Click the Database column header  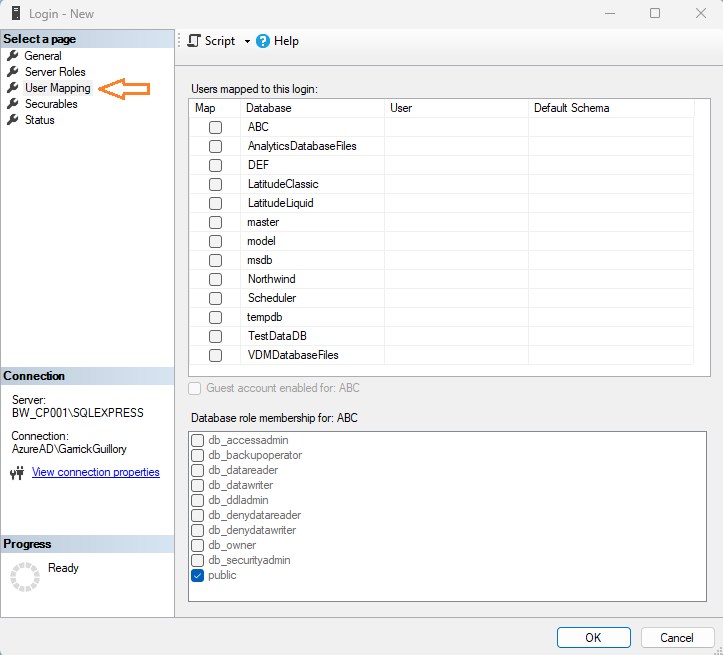click(x=312, y=108)
